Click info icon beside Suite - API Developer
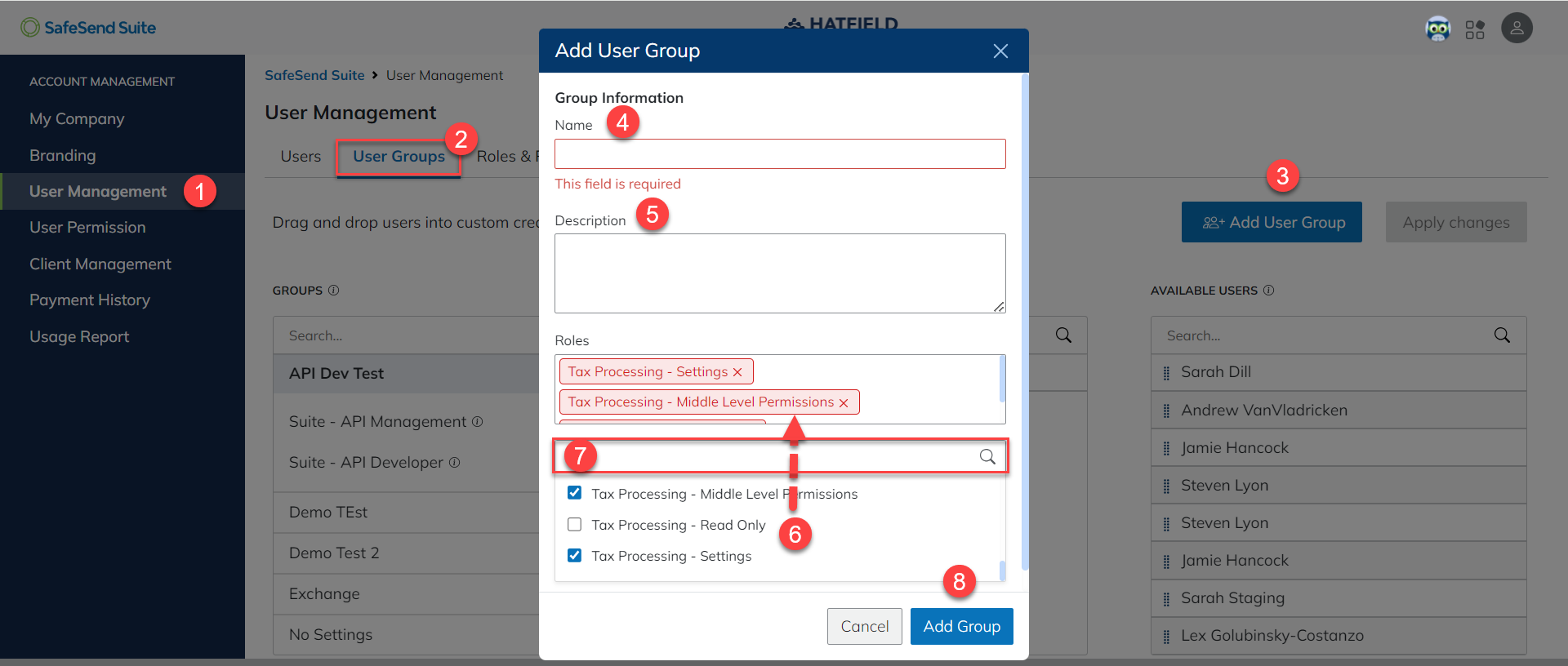This screenshot has width=1568, height=666. click(455, 463)
